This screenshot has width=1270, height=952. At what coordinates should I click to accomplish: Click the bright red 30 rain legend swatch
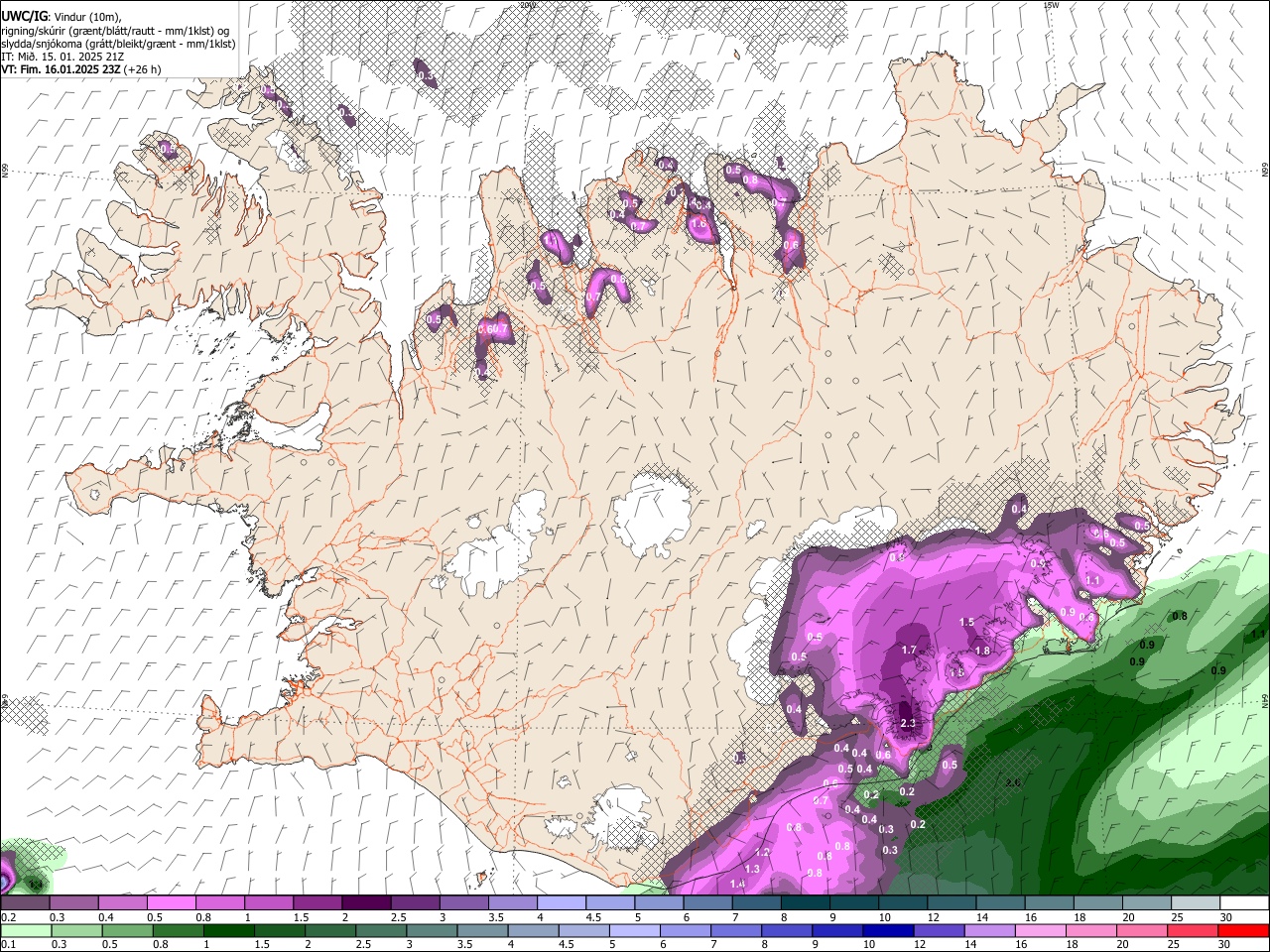tap(1244, 930)
